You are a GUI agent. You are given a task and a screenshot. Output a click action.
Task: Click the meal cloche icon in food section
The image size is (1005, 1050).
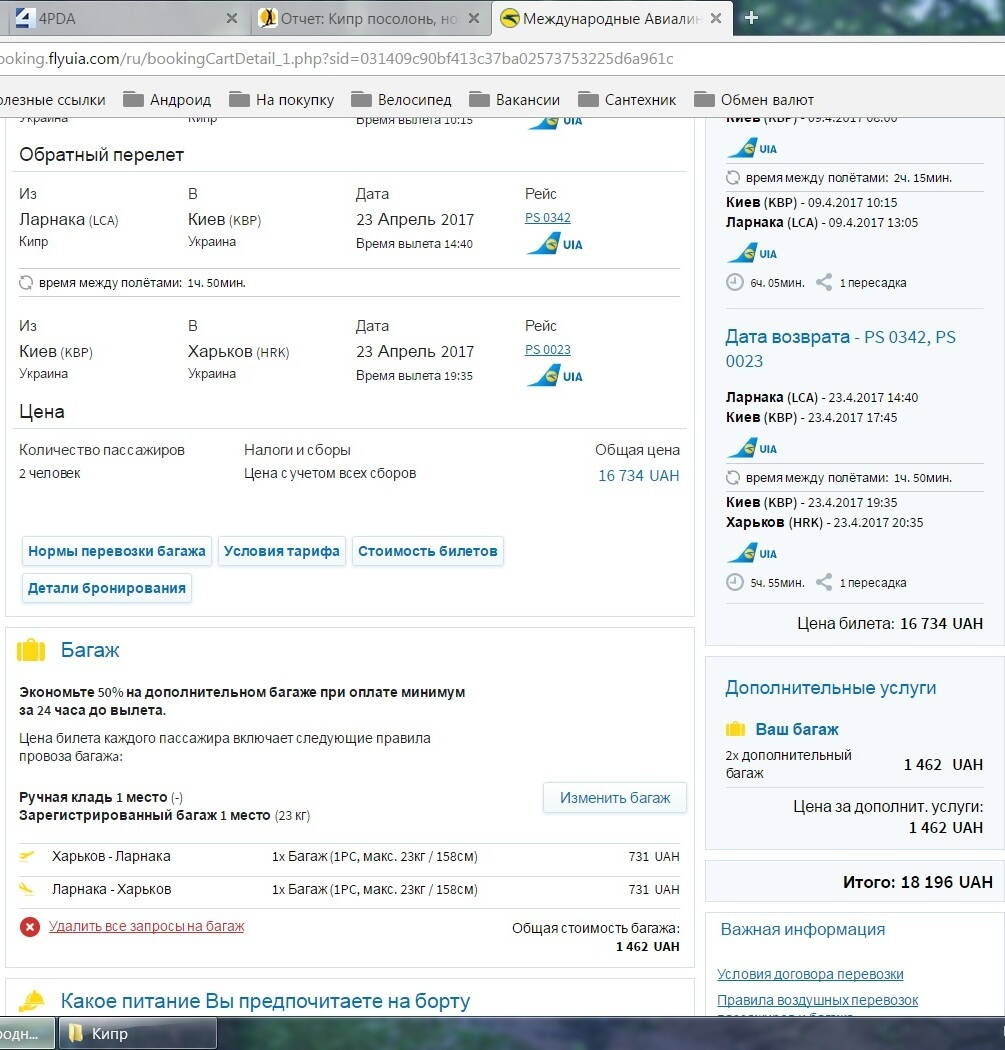pos(32,1001)
